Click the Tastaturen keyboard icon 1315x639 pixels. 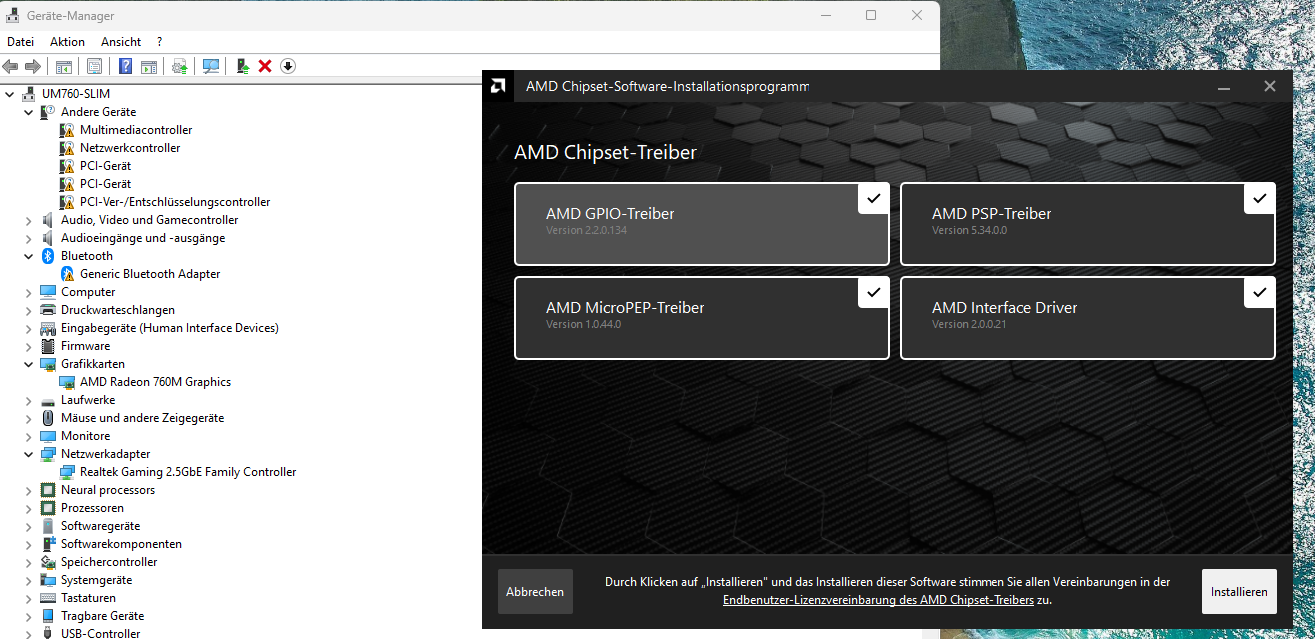tap(48, 598)
